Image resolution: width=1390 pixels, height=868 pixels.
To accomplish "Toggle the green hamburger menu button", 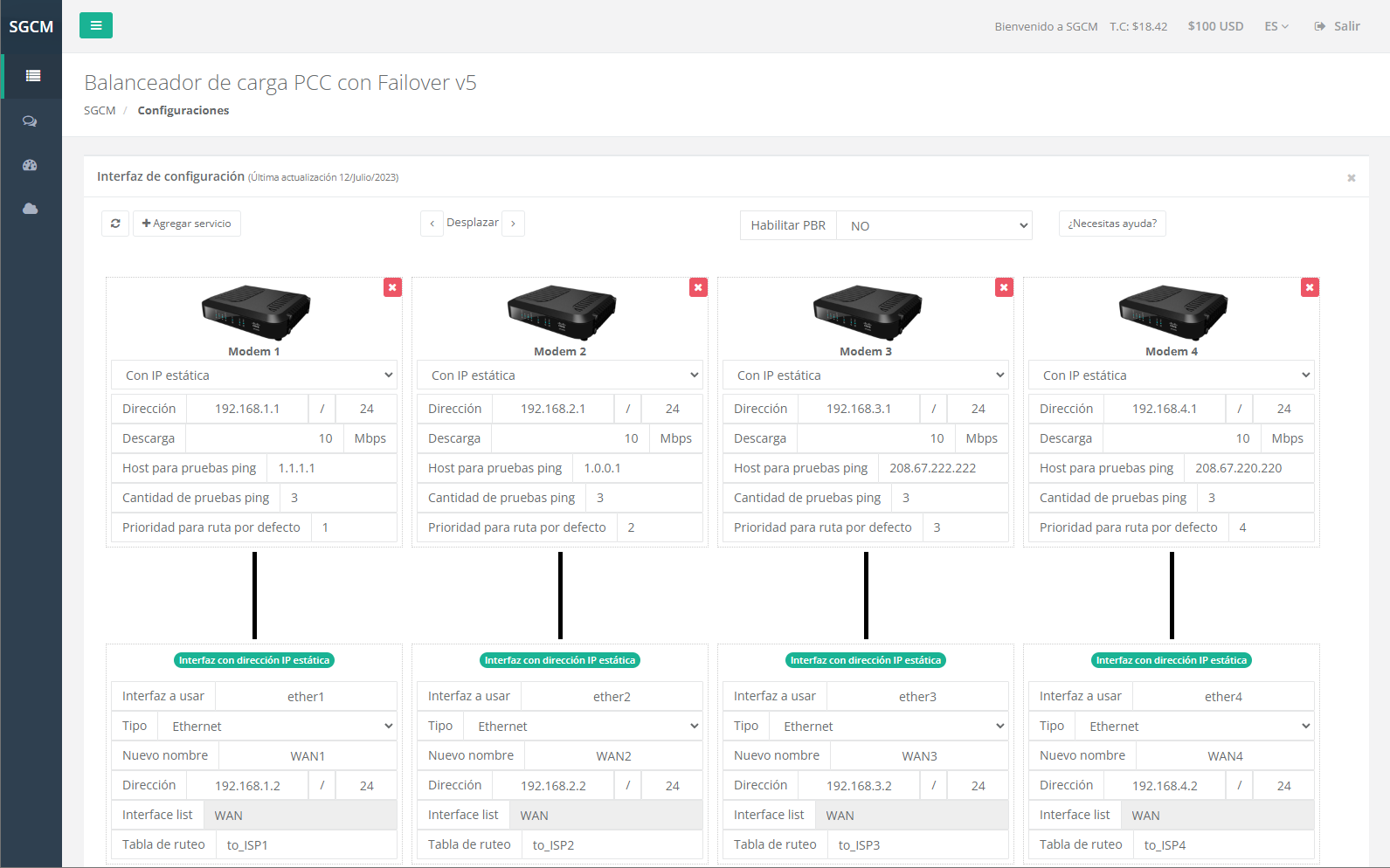I will (96, 26).
